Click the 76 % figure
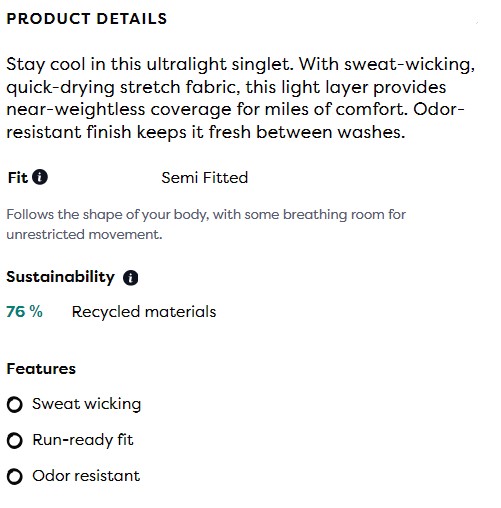The height and width of the screenshot is (508, 501). [24, 312]
